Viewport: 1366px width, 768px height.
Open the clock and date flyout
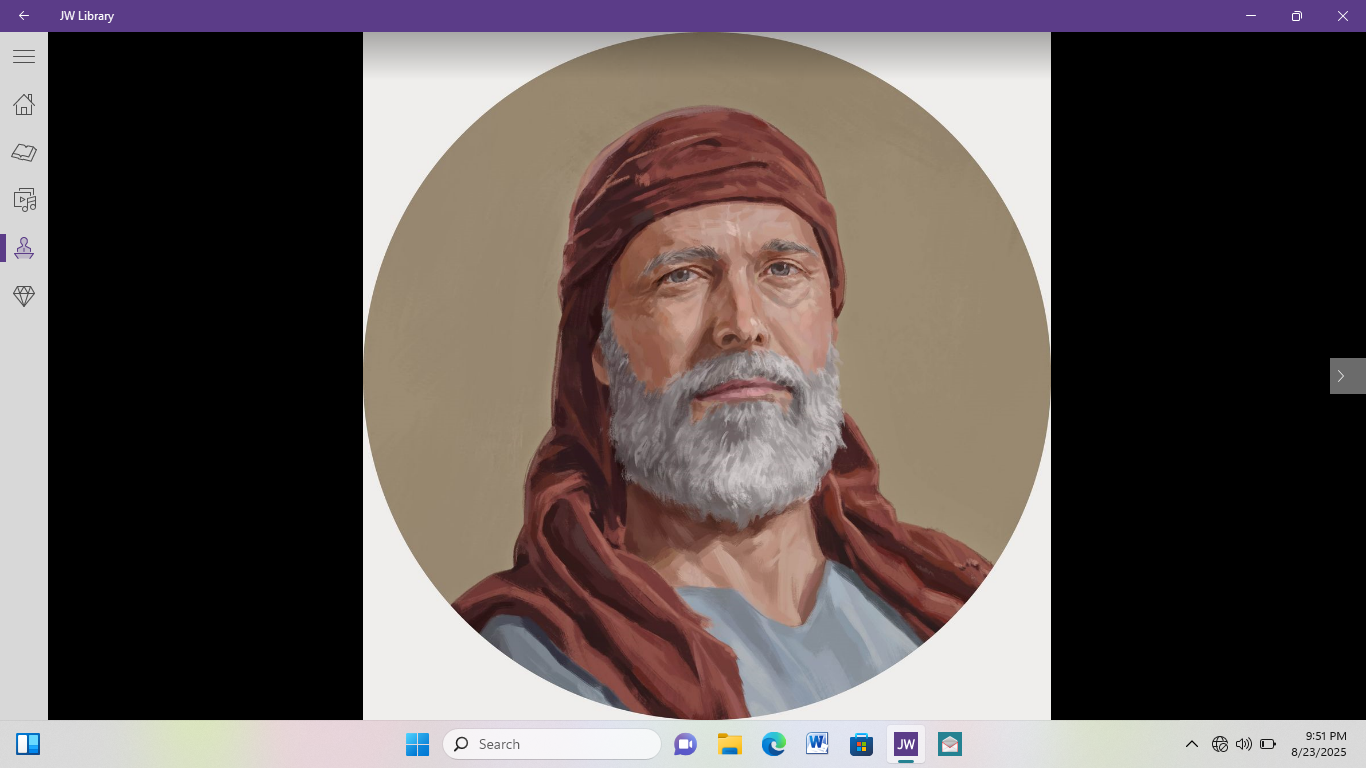point(1318,744)
